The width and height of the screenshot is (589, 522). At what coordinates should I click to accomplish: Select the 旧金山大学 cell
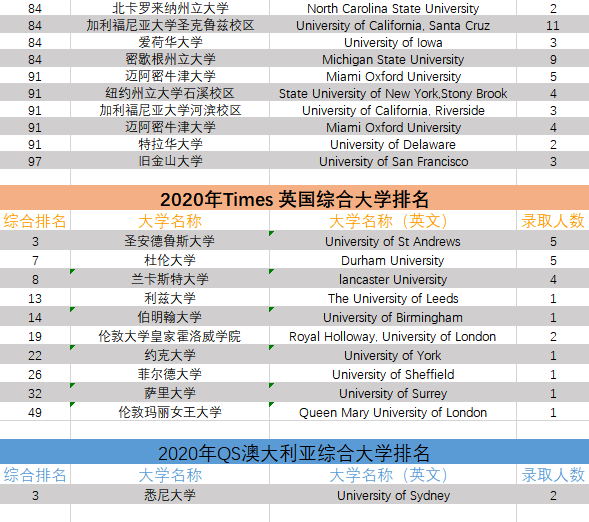click(170, 161)
